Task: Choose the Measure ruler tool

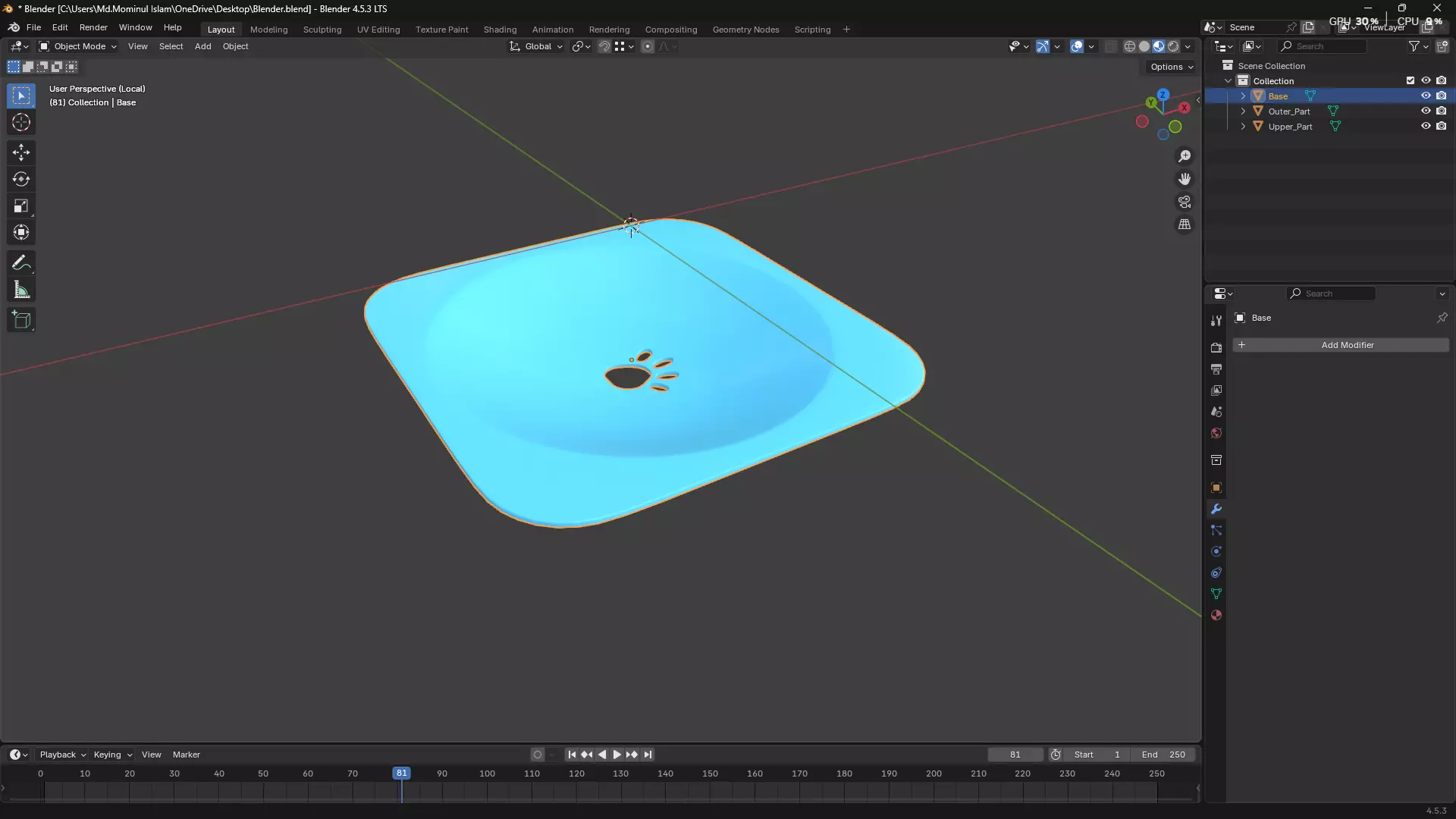Action: pyautogui.click(x=21, y=290)
